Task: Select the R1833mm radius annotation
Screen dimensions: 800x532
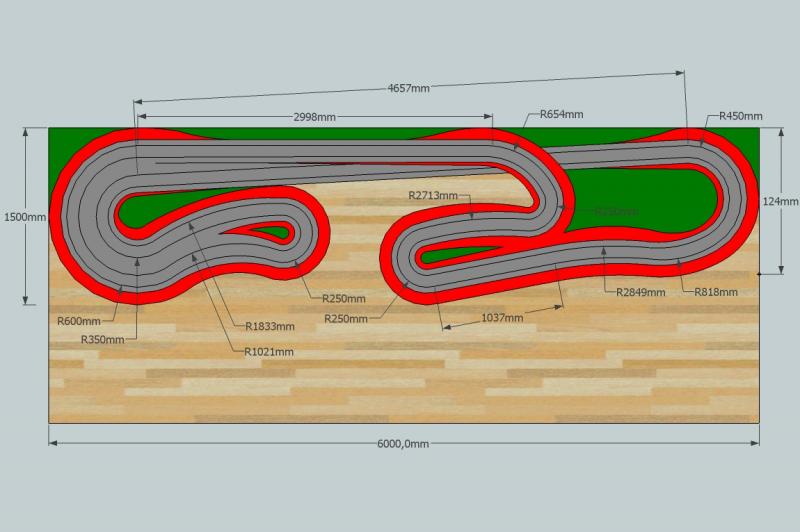Action: click(x=270, y=326)
